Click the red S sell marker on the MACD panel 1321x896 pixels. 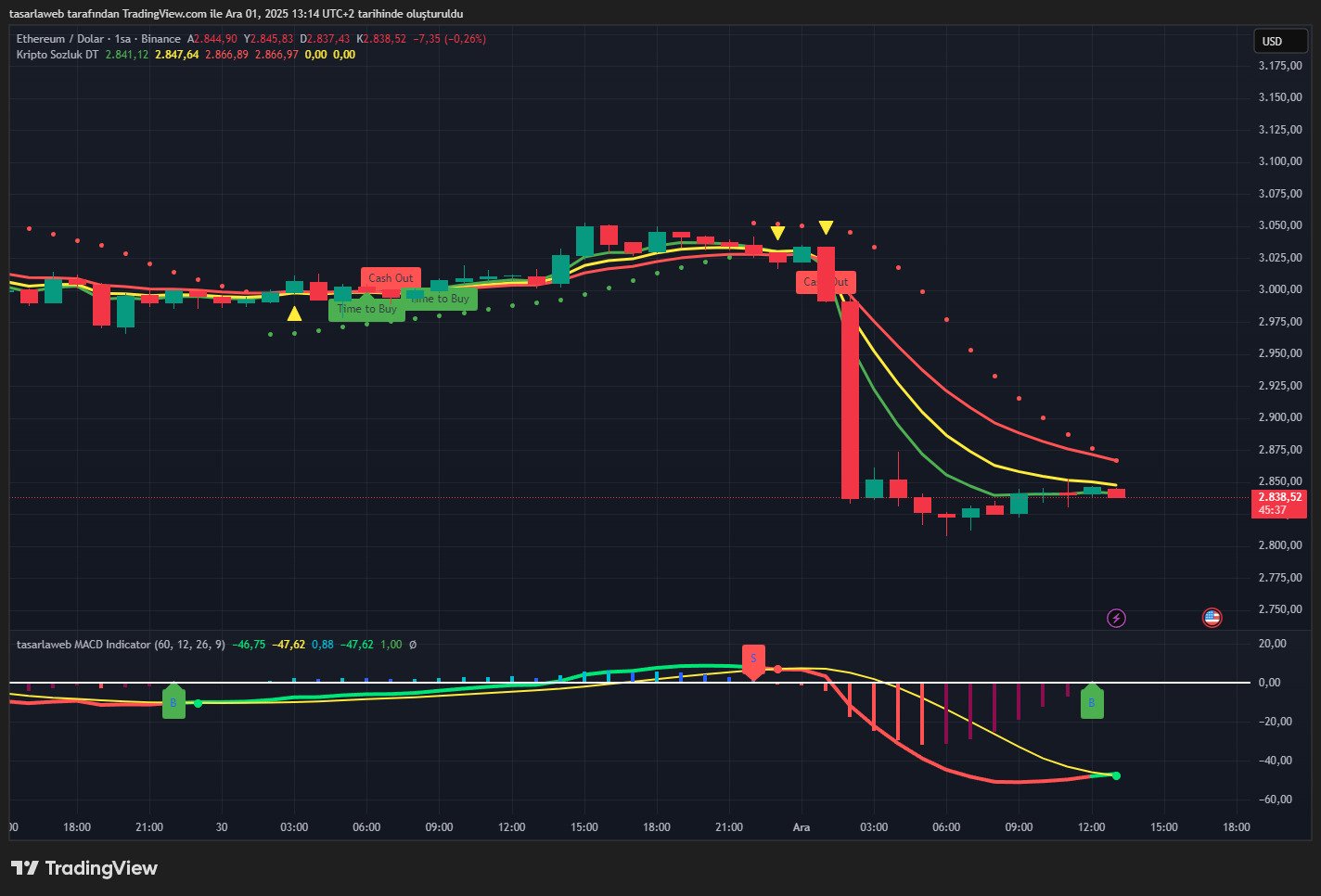(754, 660)
